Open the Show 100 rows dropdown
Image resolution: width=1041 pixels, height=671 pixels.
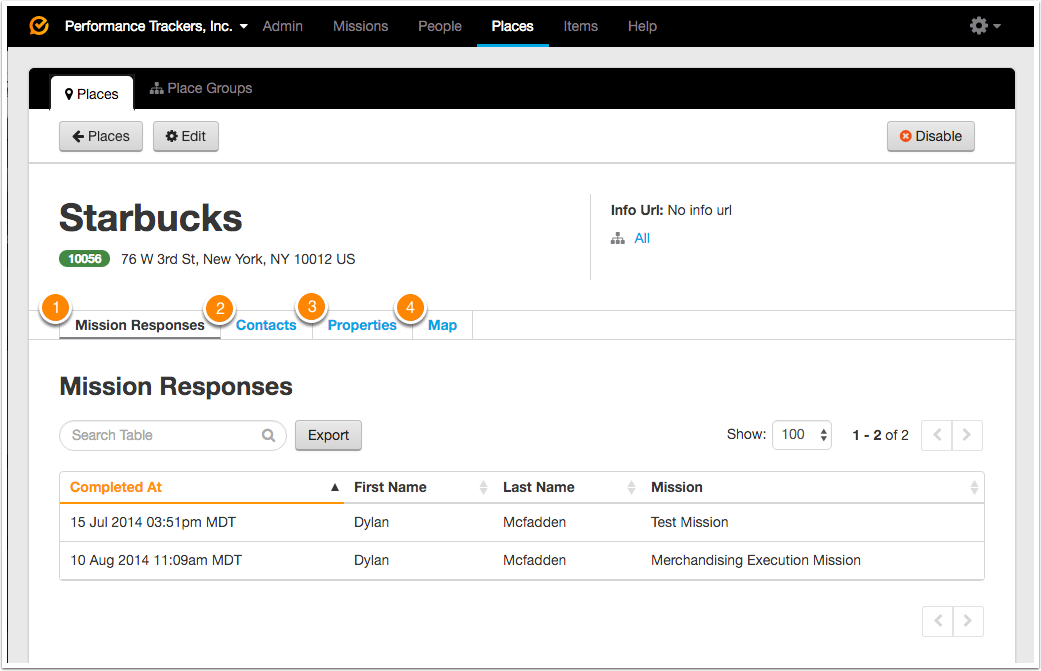(802, 435)
